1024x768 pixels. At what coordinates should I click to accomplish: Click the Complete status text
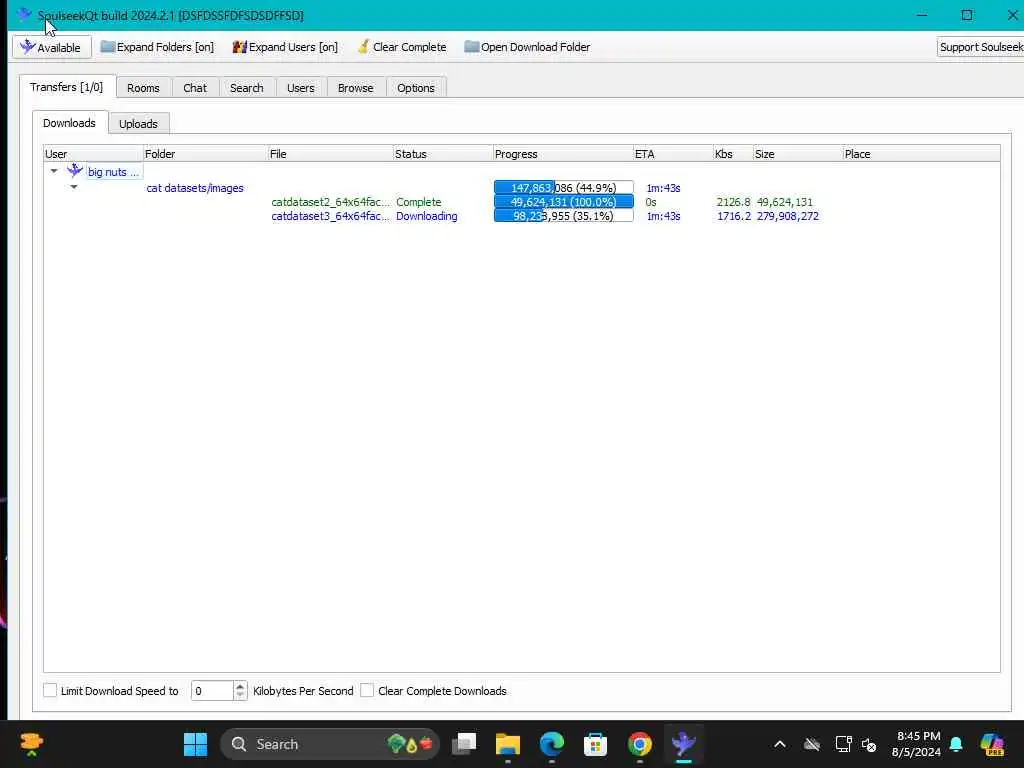pyautogui.click(x=419, y=202)
